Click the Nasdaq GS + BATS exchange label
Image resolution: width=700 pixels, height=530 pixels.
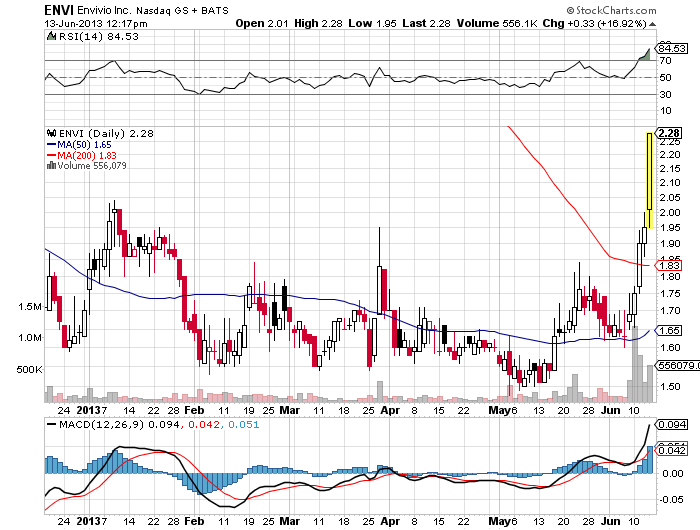click(182, 11)
